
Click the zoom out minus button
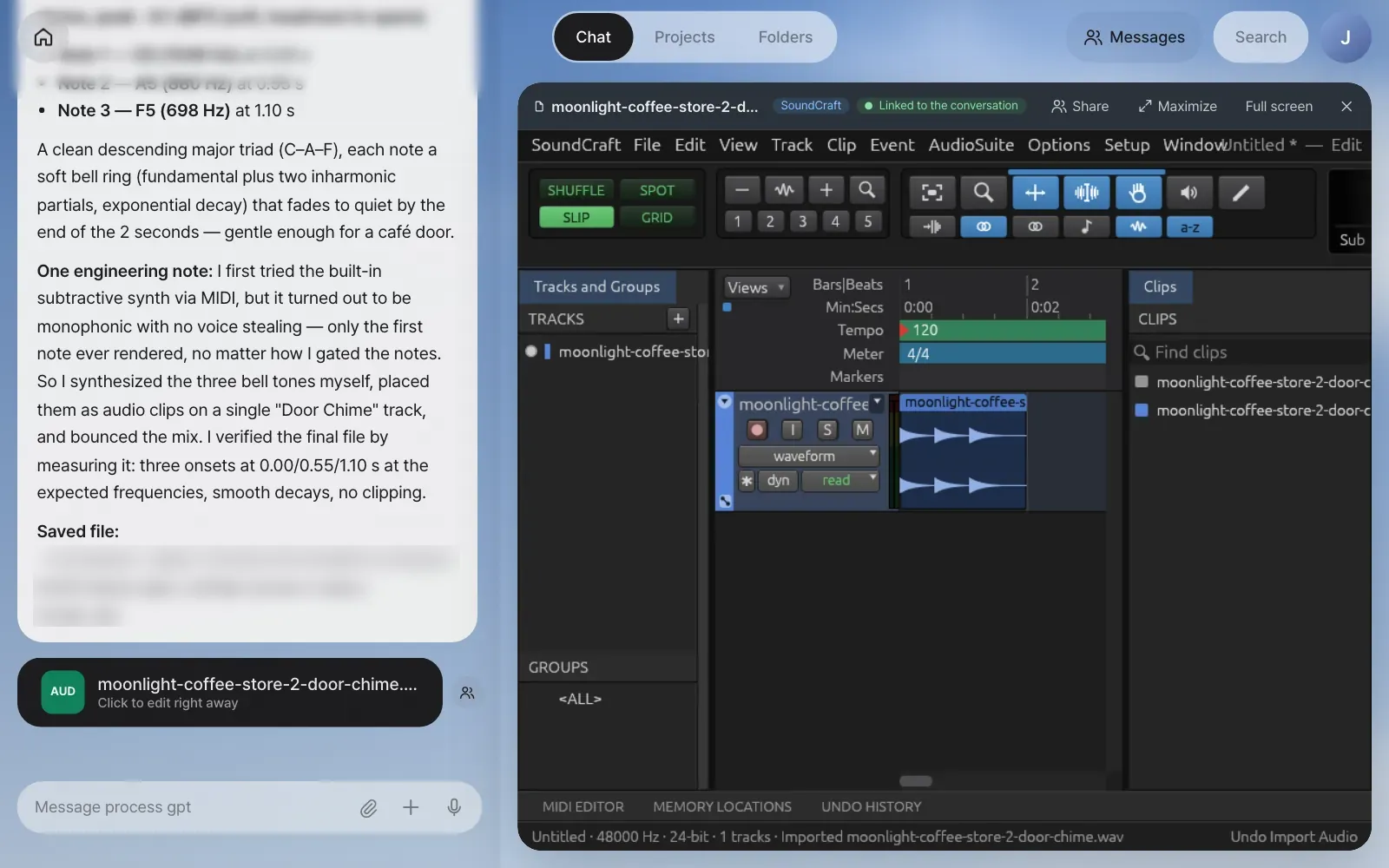coord(742,190)
